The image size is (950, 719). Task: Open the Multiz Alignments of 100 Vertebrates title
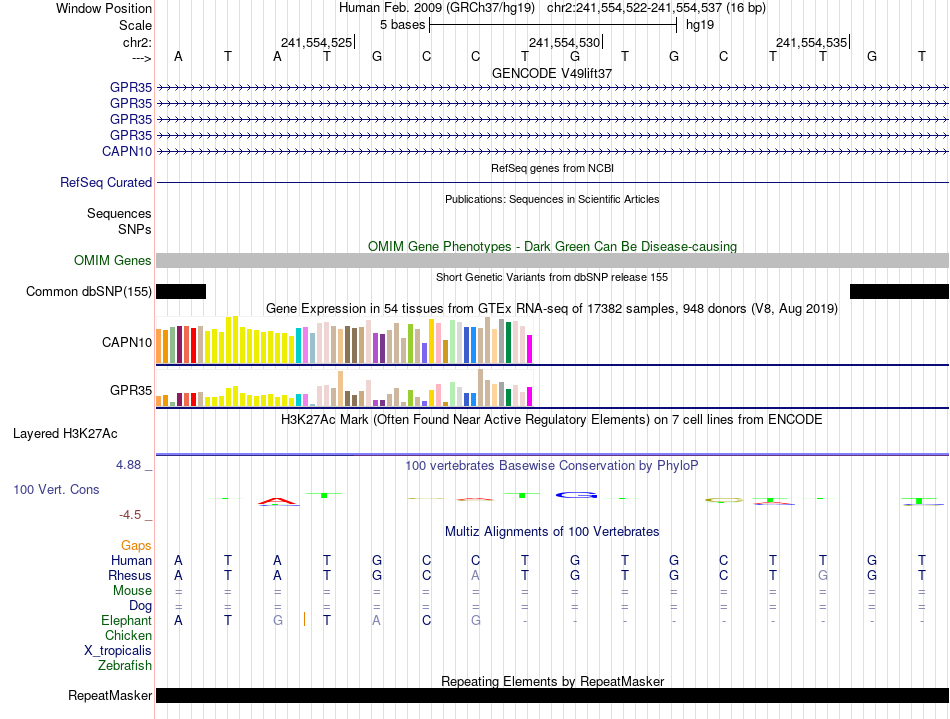pos(552,532)
